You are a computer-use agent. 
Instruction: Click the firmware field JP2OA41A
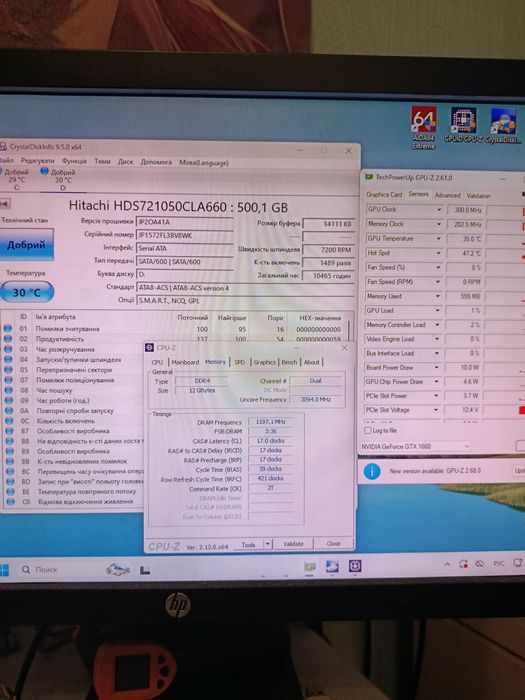tap(184, 222)
